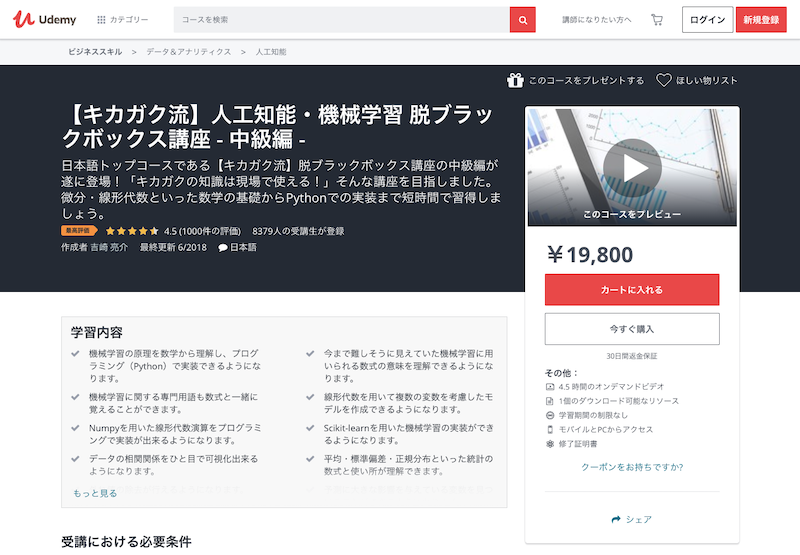Click the 新規登録 button

(761, 20)
